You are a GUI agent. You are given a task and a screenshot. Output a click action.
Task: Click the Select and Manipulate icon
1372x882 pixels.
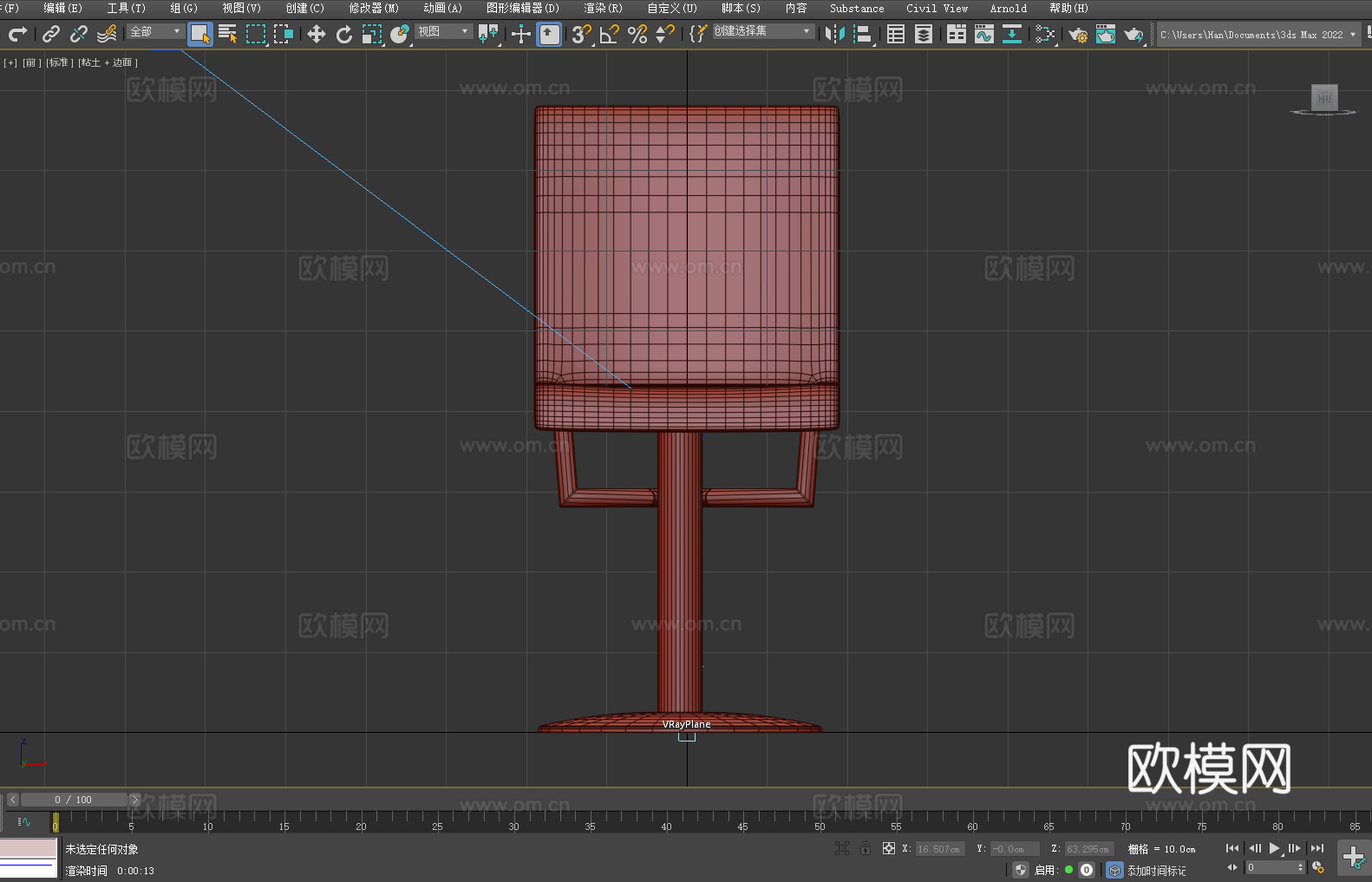(521, 34)
